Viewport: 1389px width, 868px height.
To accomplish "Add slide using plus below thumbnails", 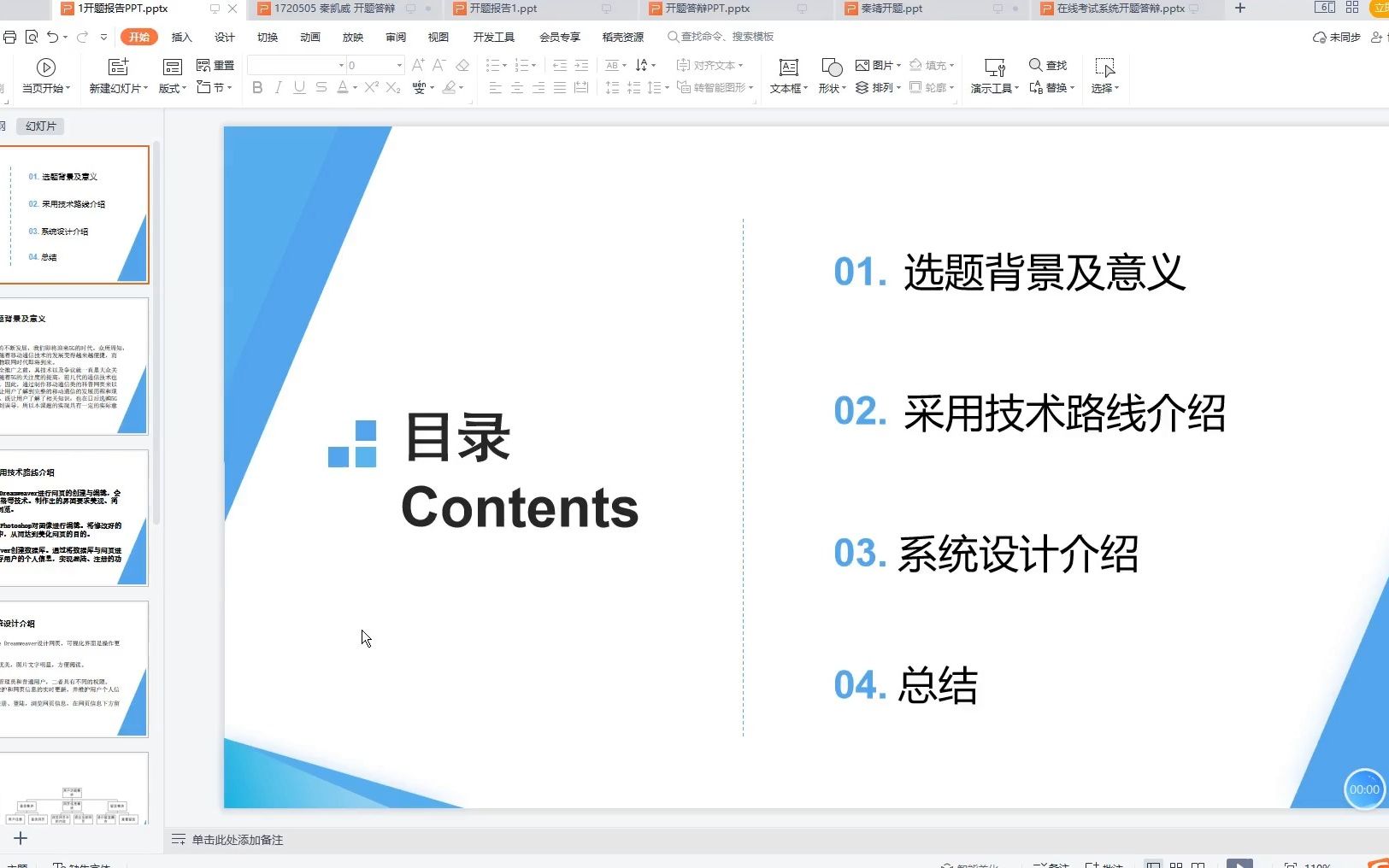I will pos(21,839).
